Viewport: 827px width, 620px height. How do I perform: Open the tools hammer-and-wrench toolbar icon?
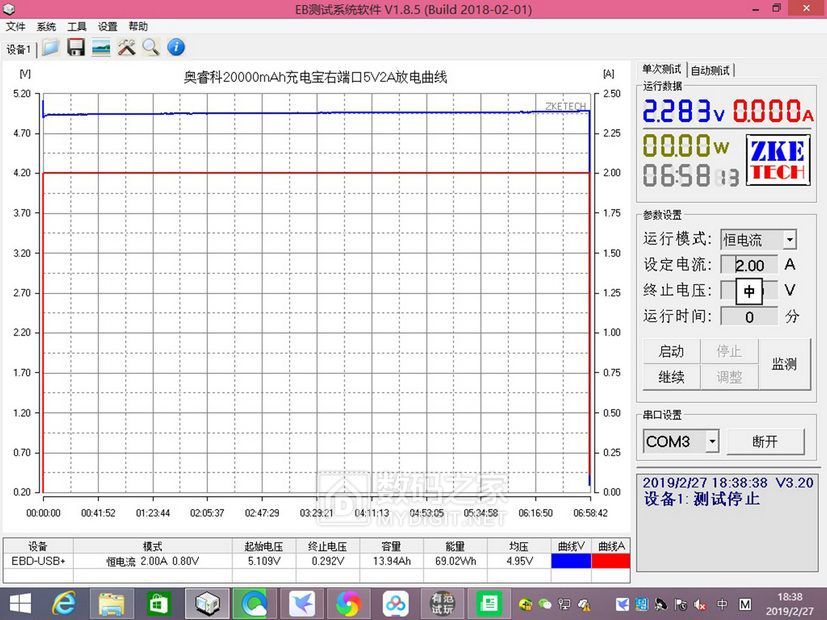click(x=126, y=47)
